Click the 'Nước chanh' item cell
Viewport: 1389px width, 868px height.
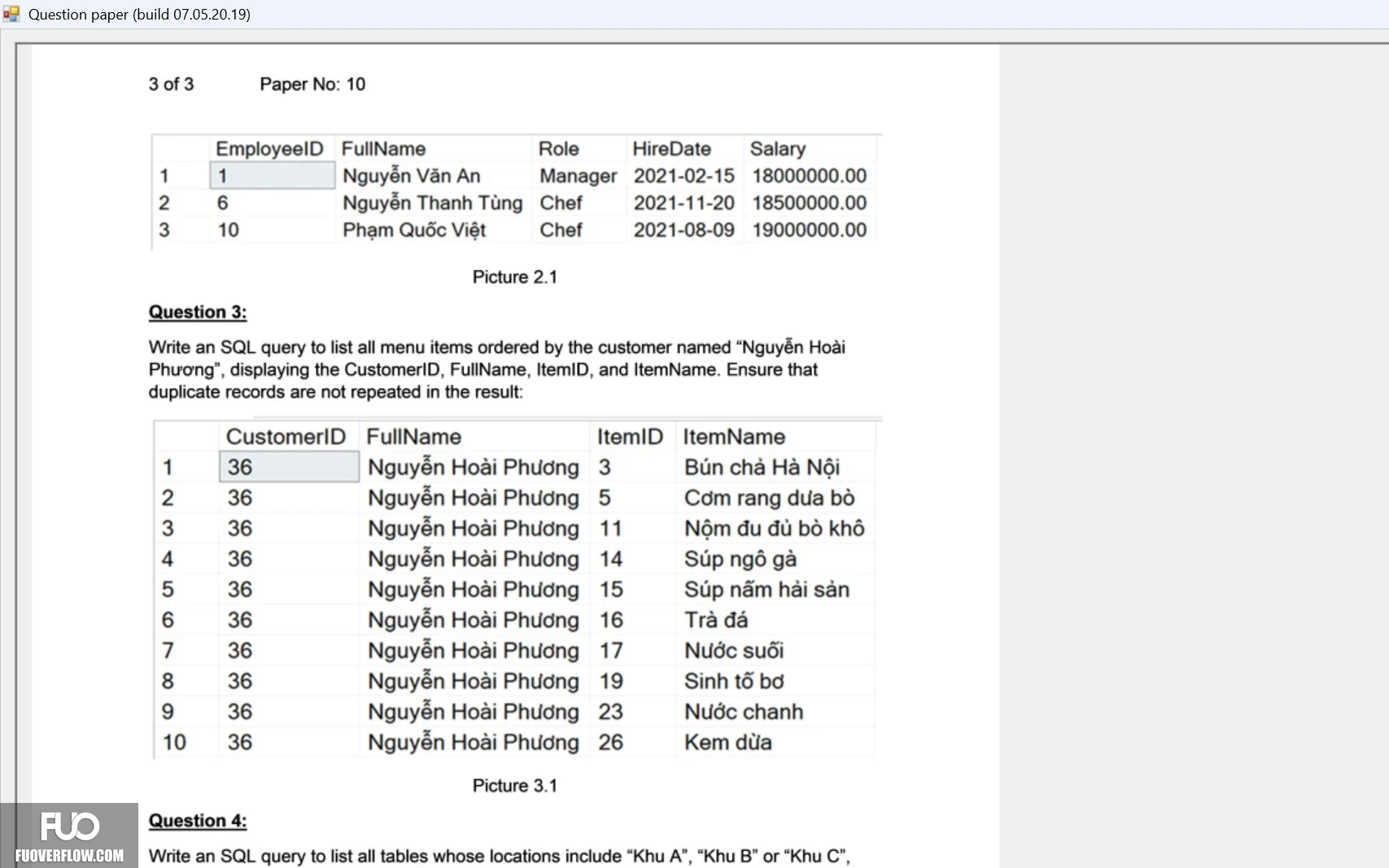[744, 712]
